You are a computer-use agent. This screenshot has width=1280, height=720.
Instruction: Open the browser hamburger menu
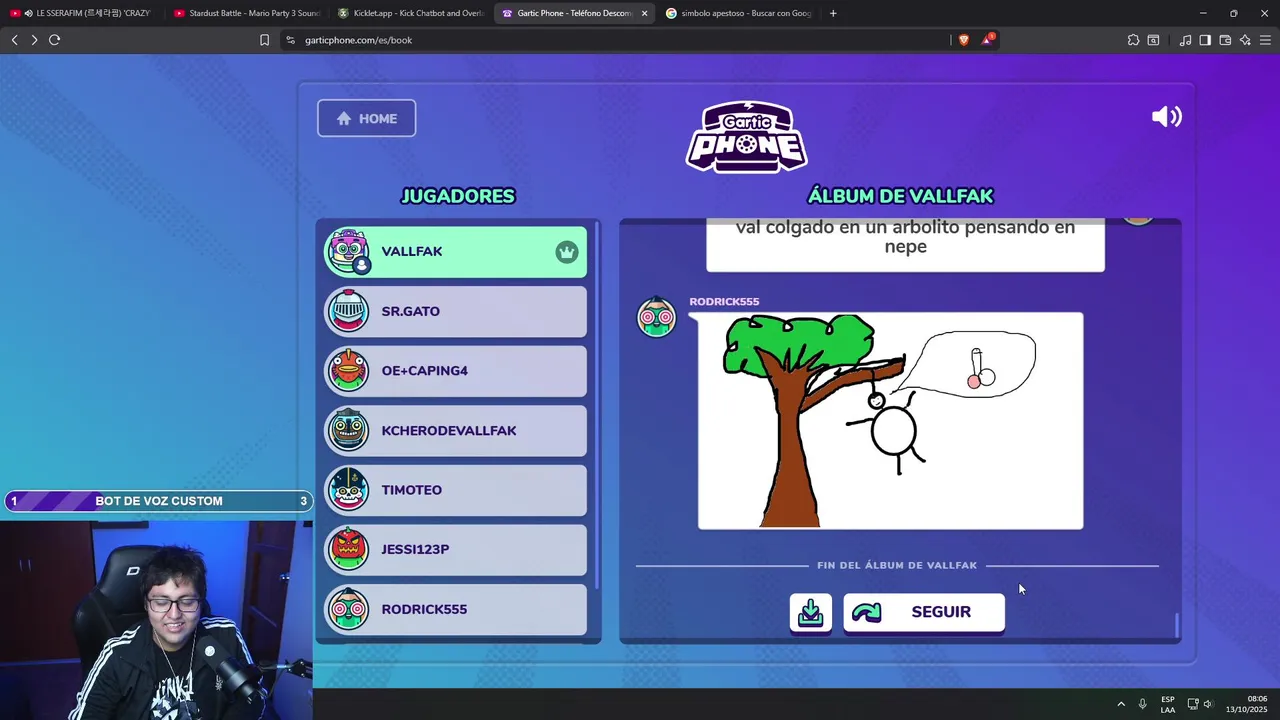click(x=1265, y=40)
